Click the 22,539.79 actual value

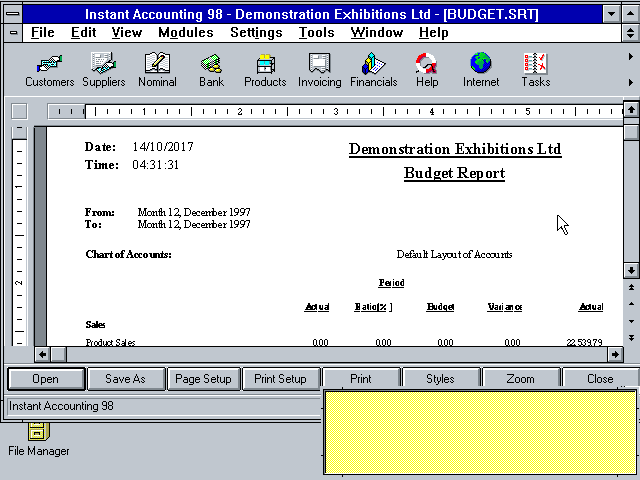(584, 342)
